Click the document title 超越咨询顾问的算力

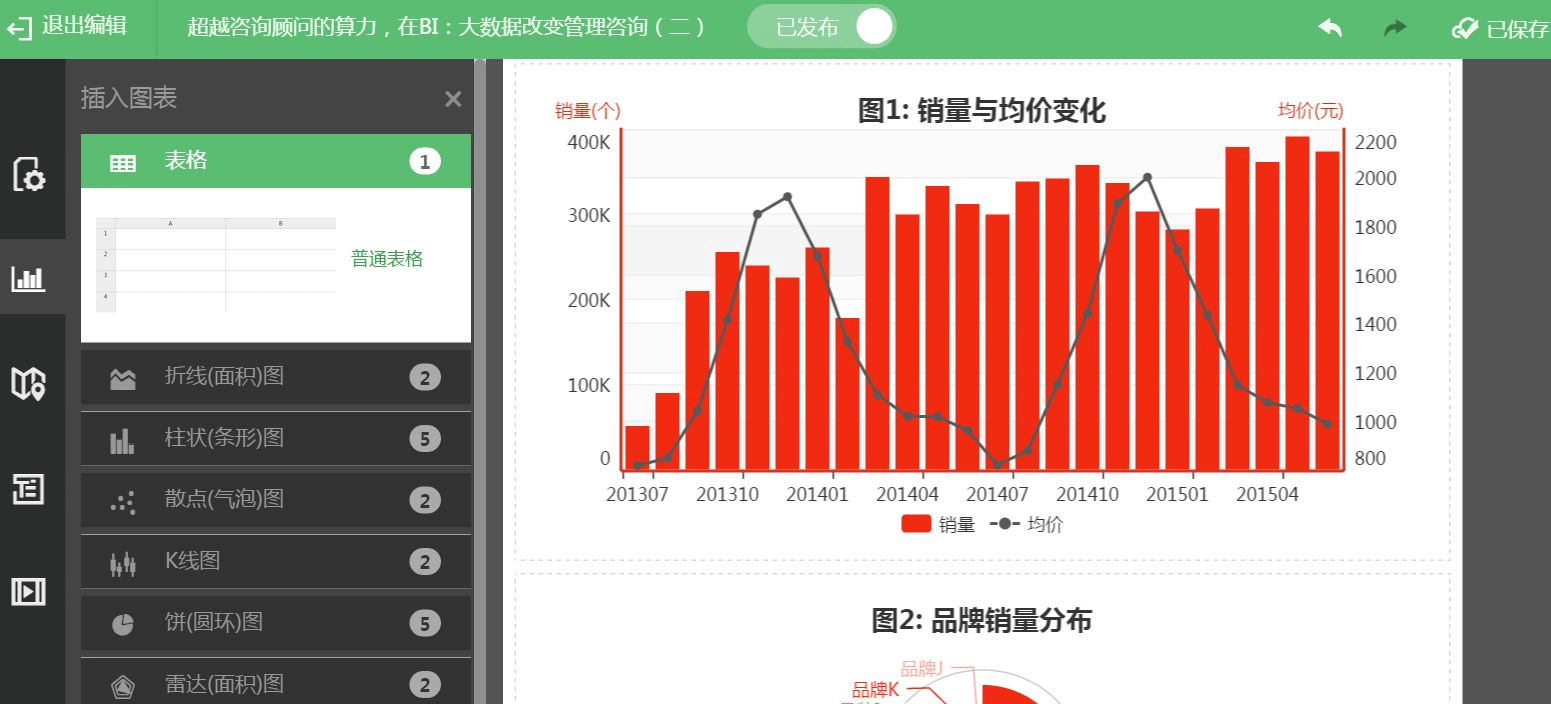448,28
